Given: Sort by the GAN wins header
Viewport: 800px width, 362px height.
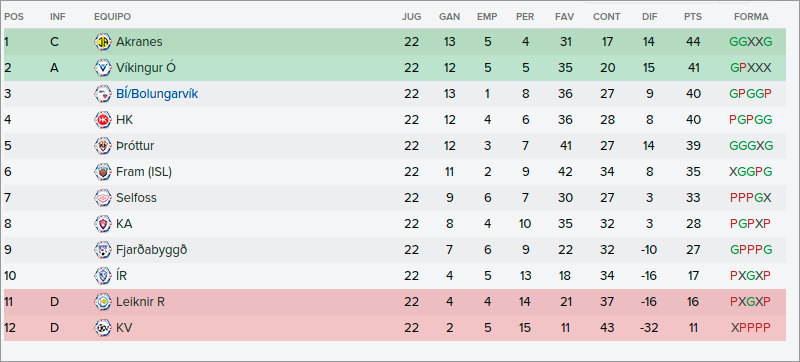Looking at the screenshot, I should click(x=449, y=17).
